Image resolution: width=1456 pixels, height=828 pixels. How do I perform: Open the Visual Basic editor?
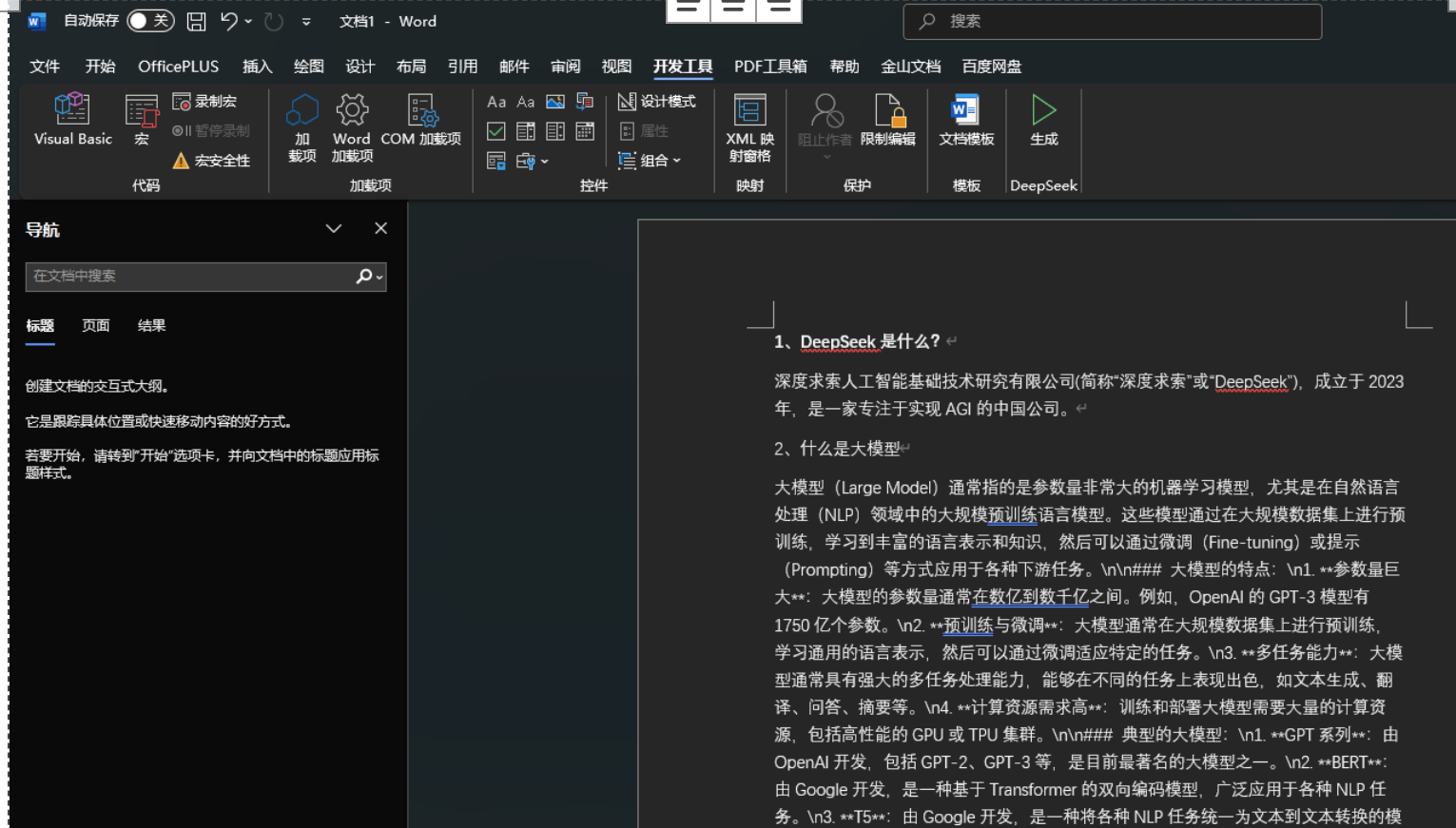coord(72,120)
